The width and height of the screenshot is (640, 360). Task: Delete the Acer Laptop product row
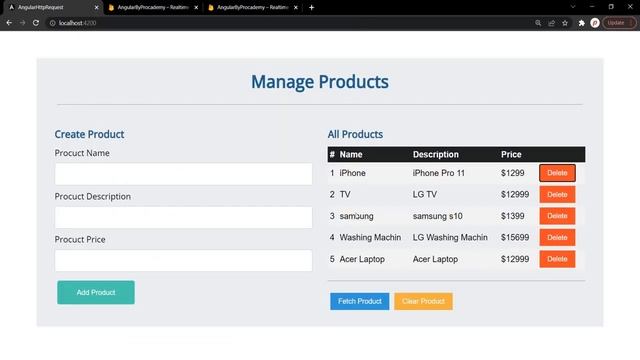(x=557, y=259)
